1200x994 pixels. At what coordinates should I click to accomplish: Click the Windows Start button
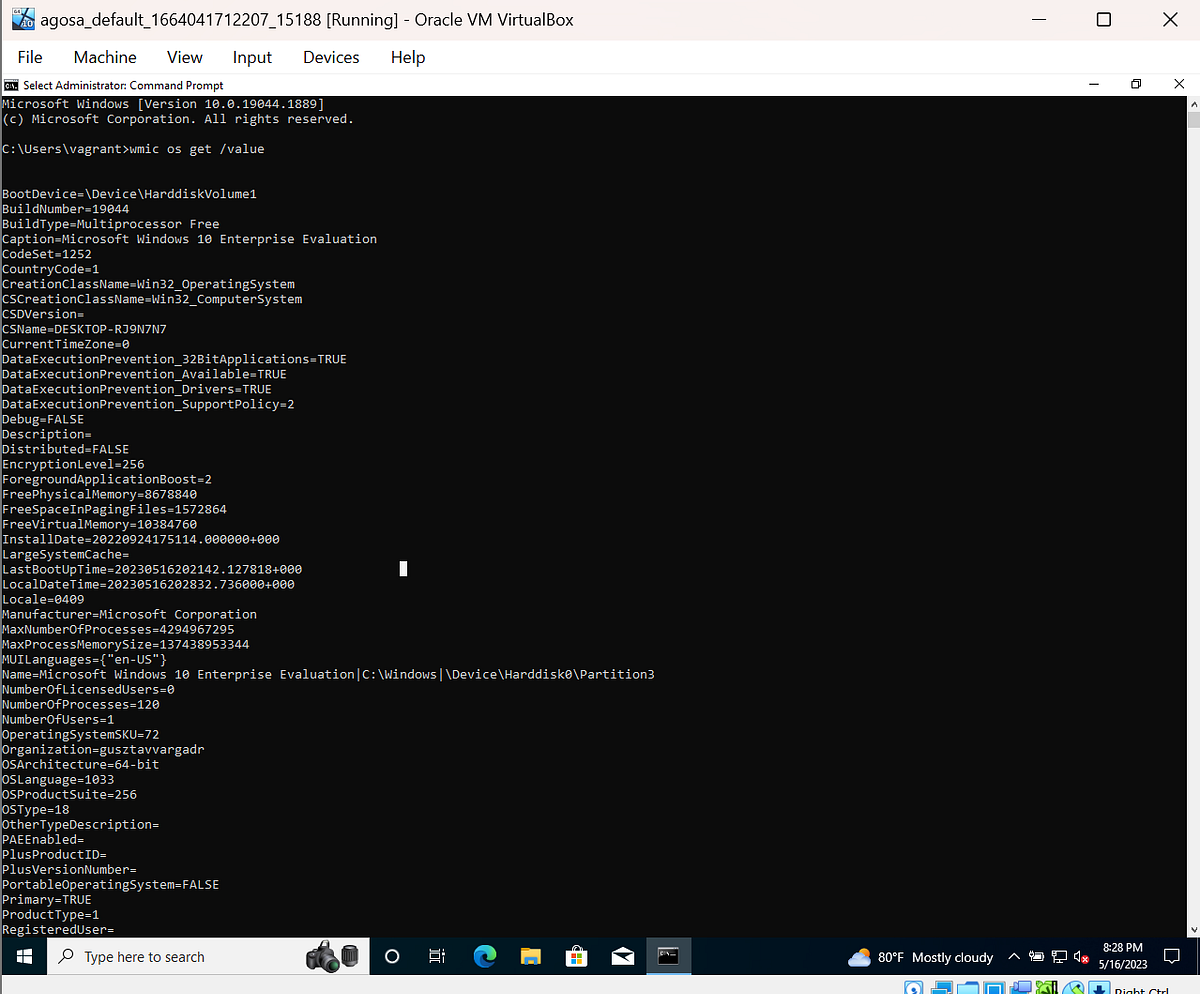[x=23, y=956]
